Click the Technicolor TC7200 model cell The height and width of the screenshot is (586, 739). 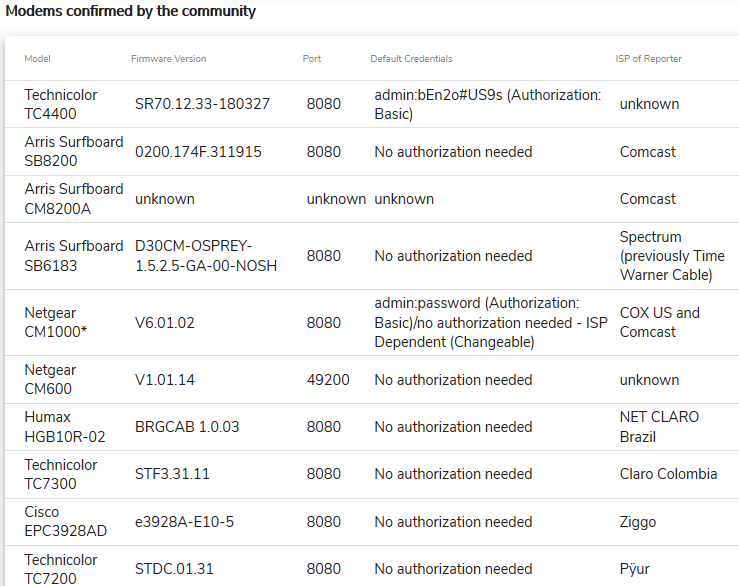[61, 569]
